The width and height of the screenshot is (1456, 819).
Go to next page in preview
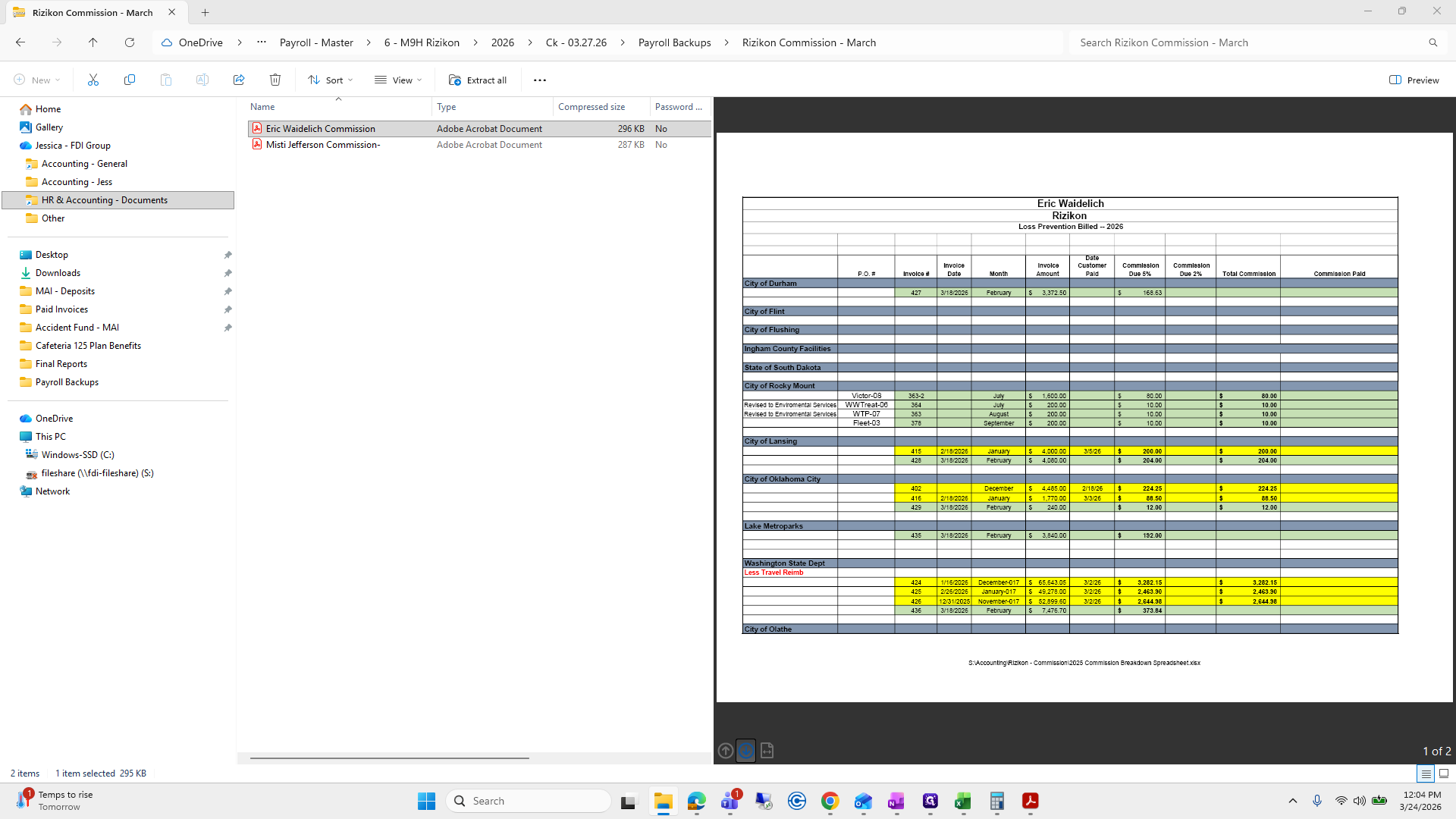click(746, 751)
